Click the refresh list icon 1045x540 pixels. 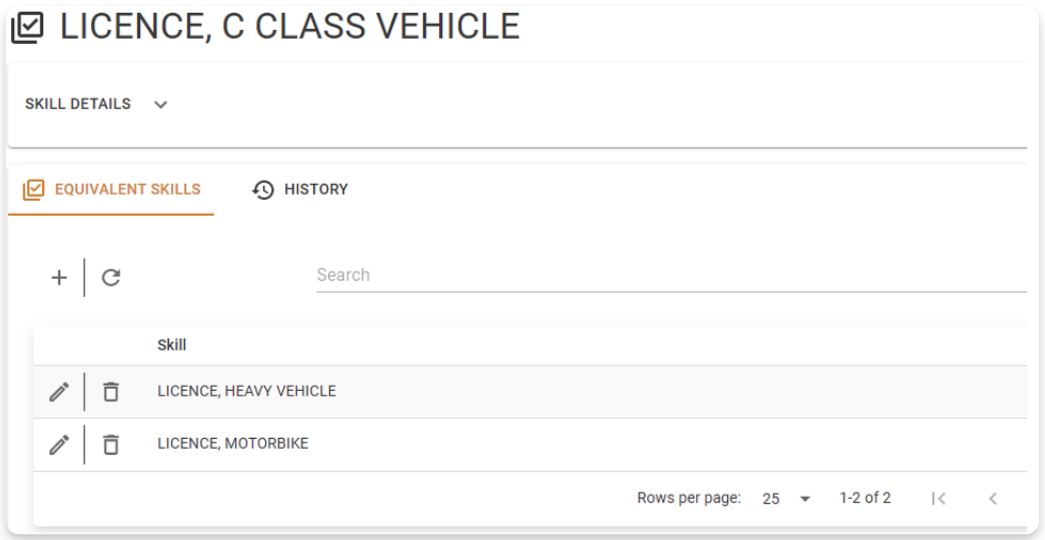pos(111,278)
